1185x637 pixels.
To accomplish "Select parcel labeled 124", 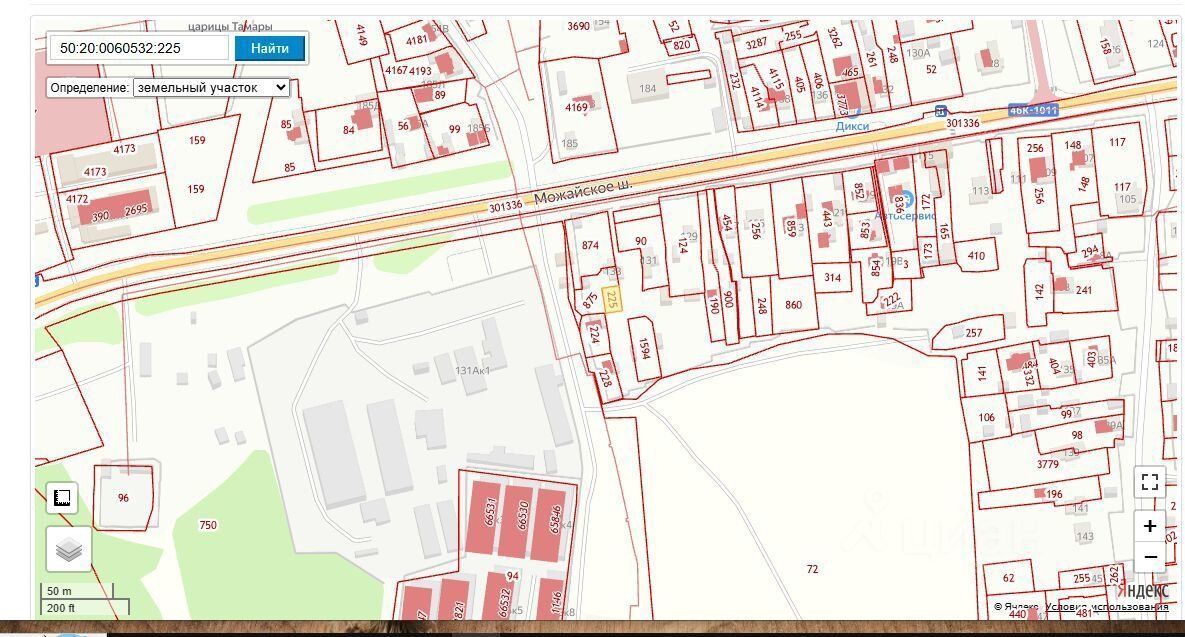I will pyautogui.click(x=683, y=245).
